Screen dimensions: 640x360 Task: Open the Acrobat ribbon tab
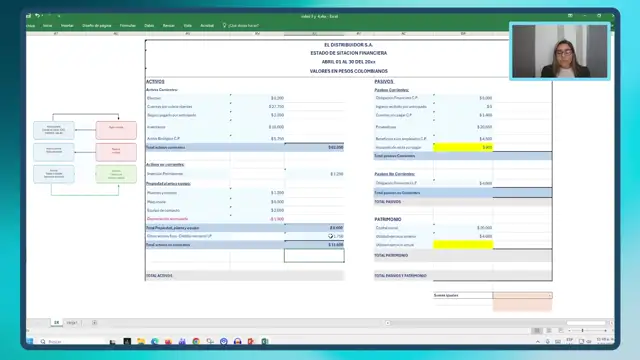click(207, 25)
